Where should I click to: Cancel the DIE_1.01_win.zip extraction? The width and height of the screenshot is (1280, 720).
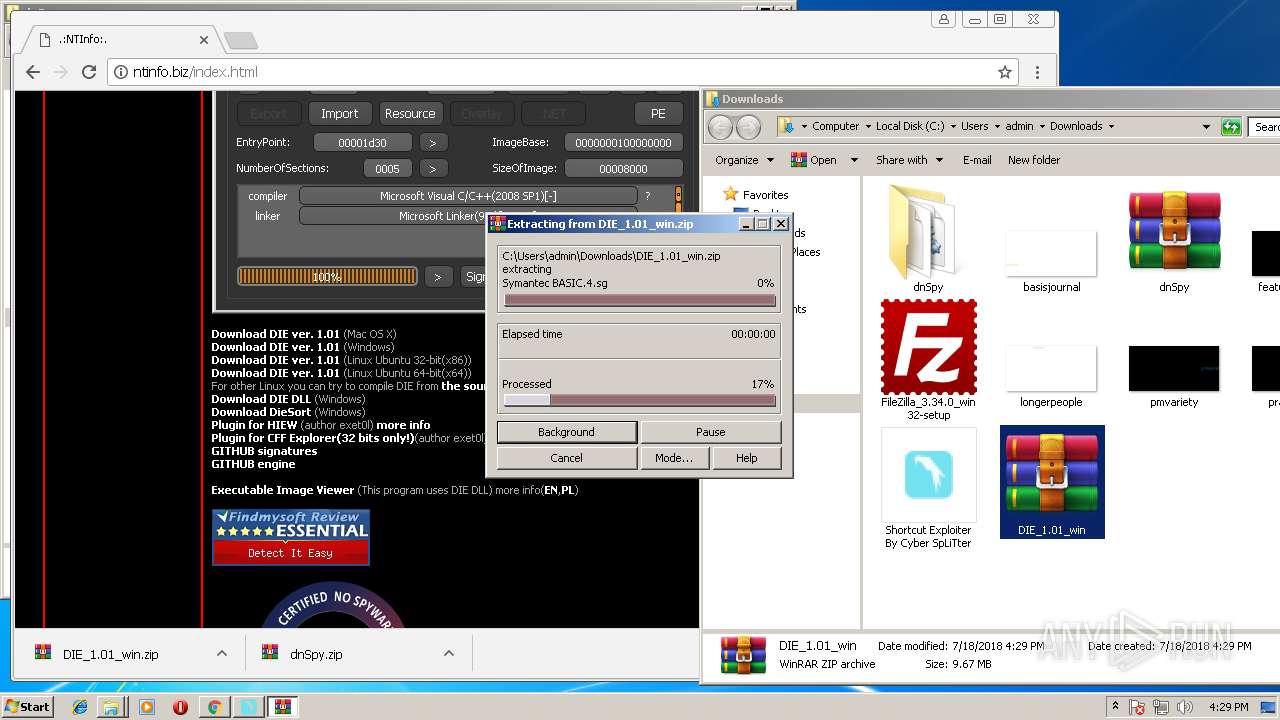pyautogui.click(x=566, y=458)
